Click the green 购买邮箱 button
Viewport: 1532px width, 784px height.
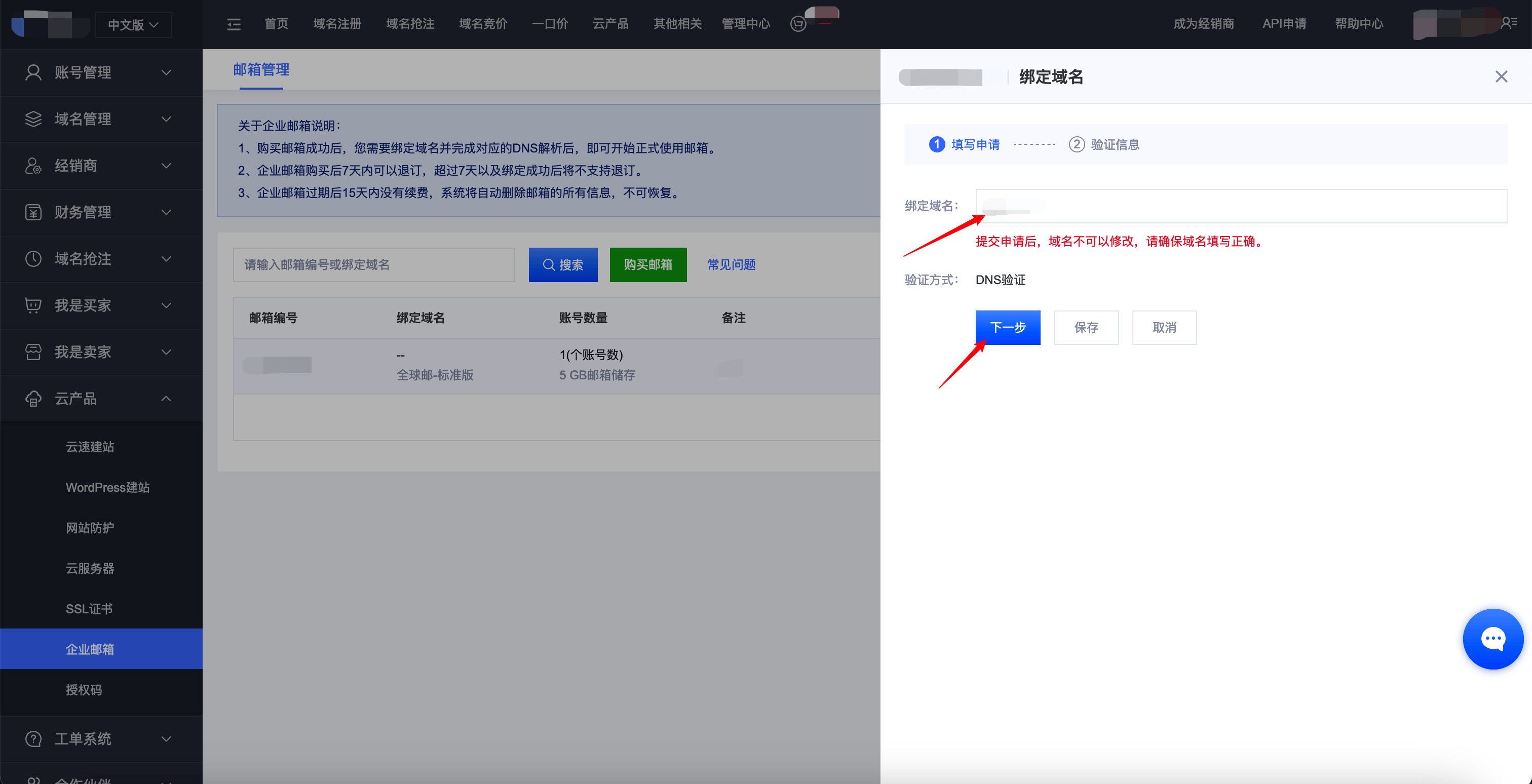[647, 264]
